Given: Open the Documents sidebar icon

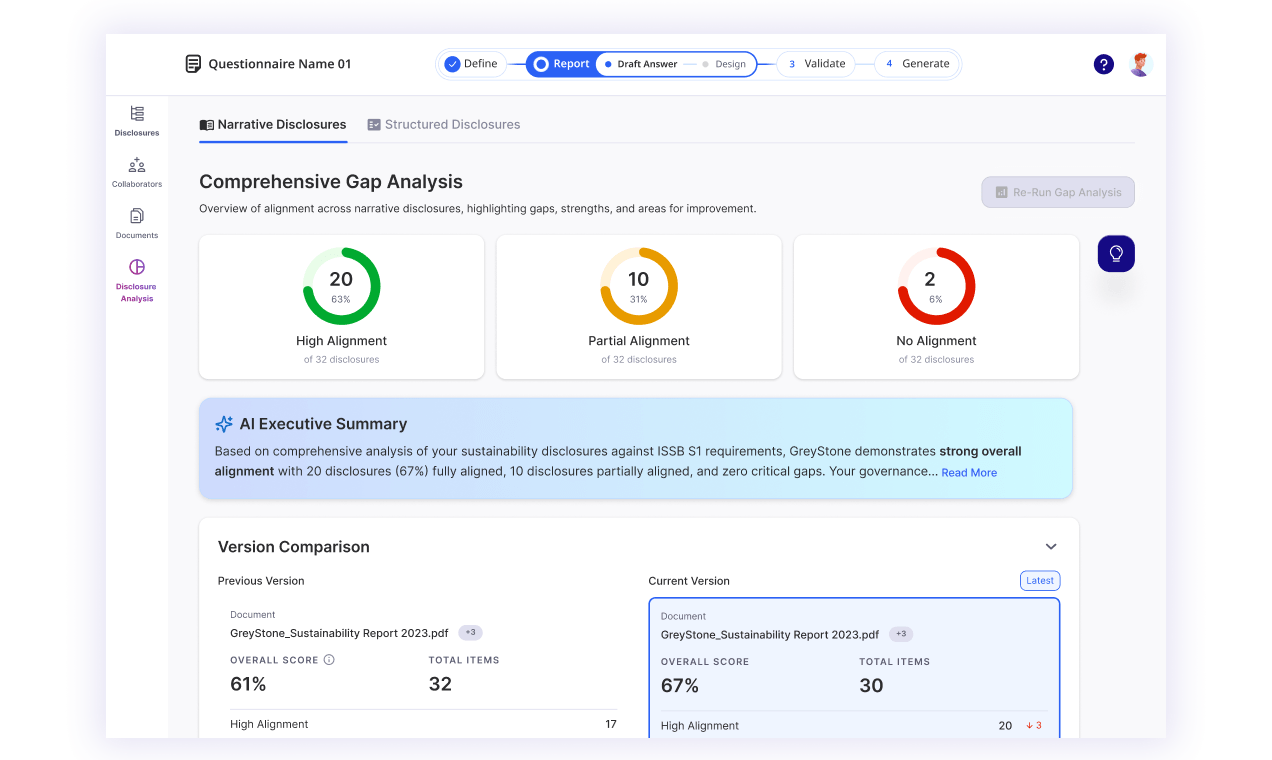Looking at the screenshot, I should point(137,216).
